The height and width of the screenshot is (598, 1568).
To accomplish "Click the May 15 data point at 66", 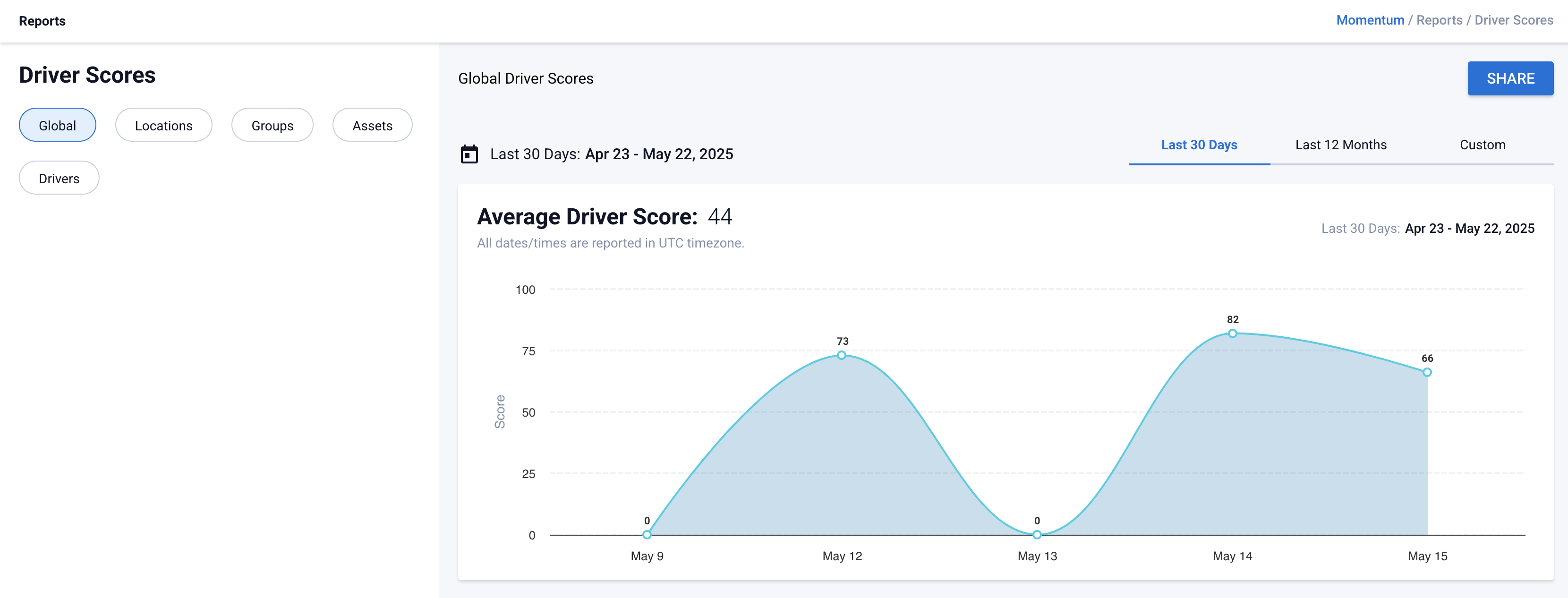I will (1427, 372).
